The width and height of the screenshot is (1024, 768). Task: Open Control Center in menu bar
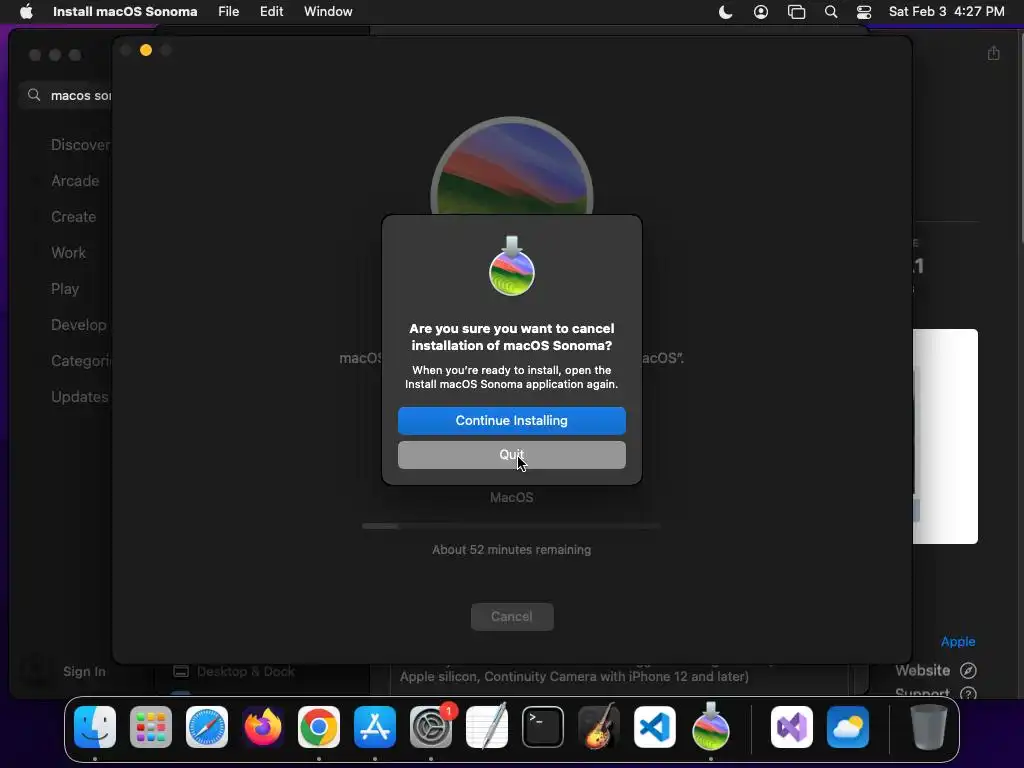[x=864, y=12]
